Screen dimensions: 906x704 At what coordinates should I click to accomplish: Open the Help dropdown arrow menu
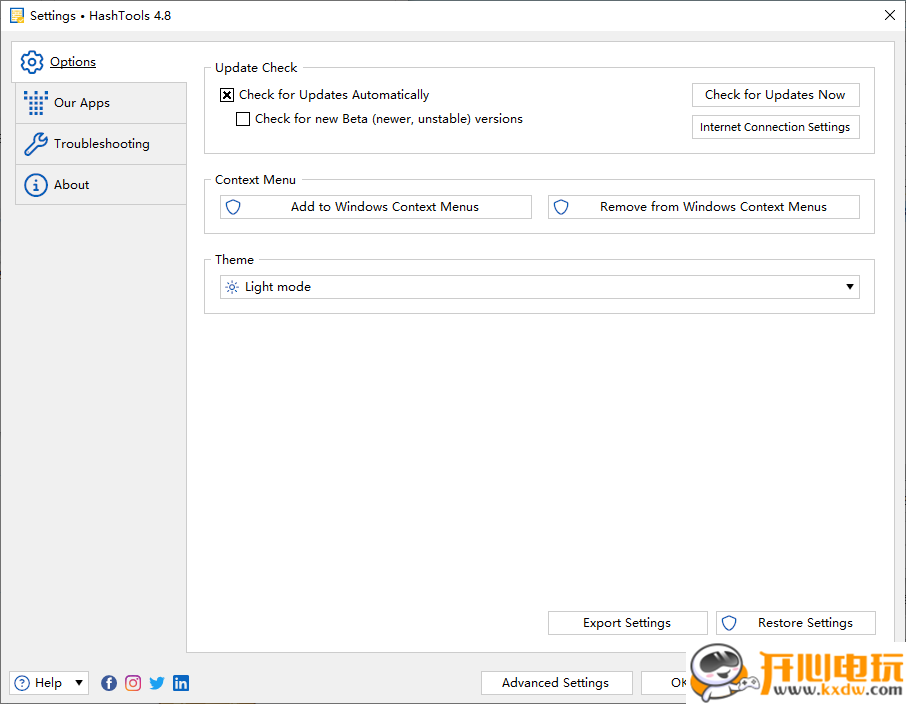[79, 683]
